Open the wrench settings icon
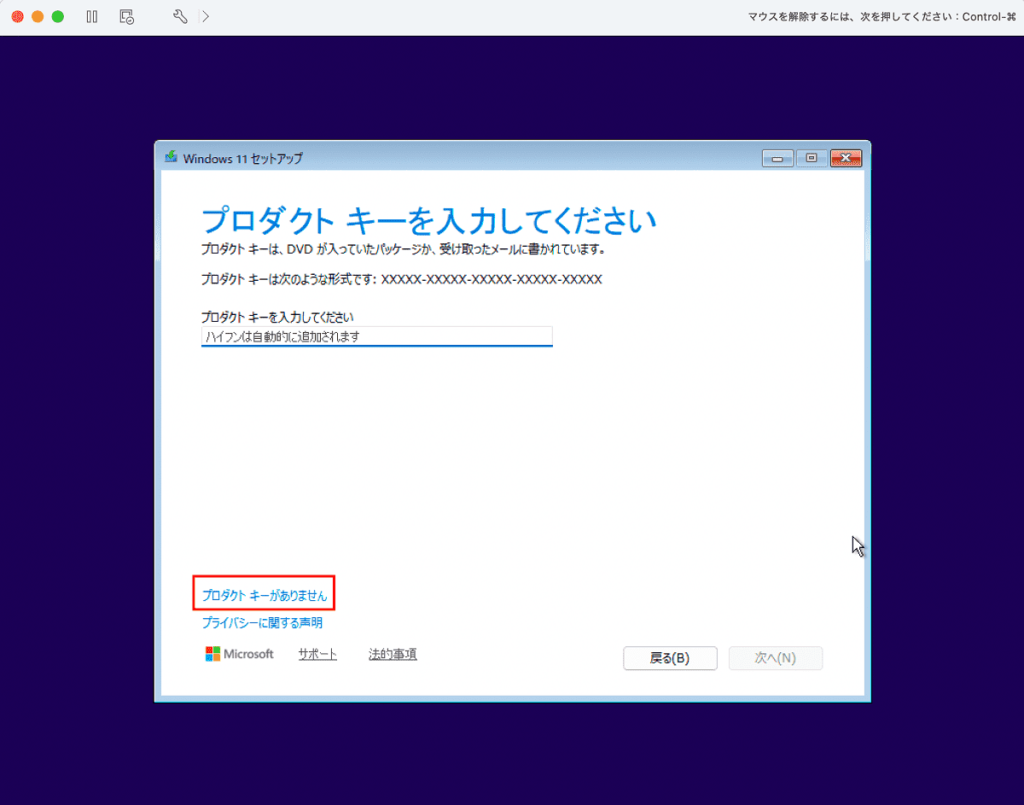1024x805 pixels. coord(180,16)
